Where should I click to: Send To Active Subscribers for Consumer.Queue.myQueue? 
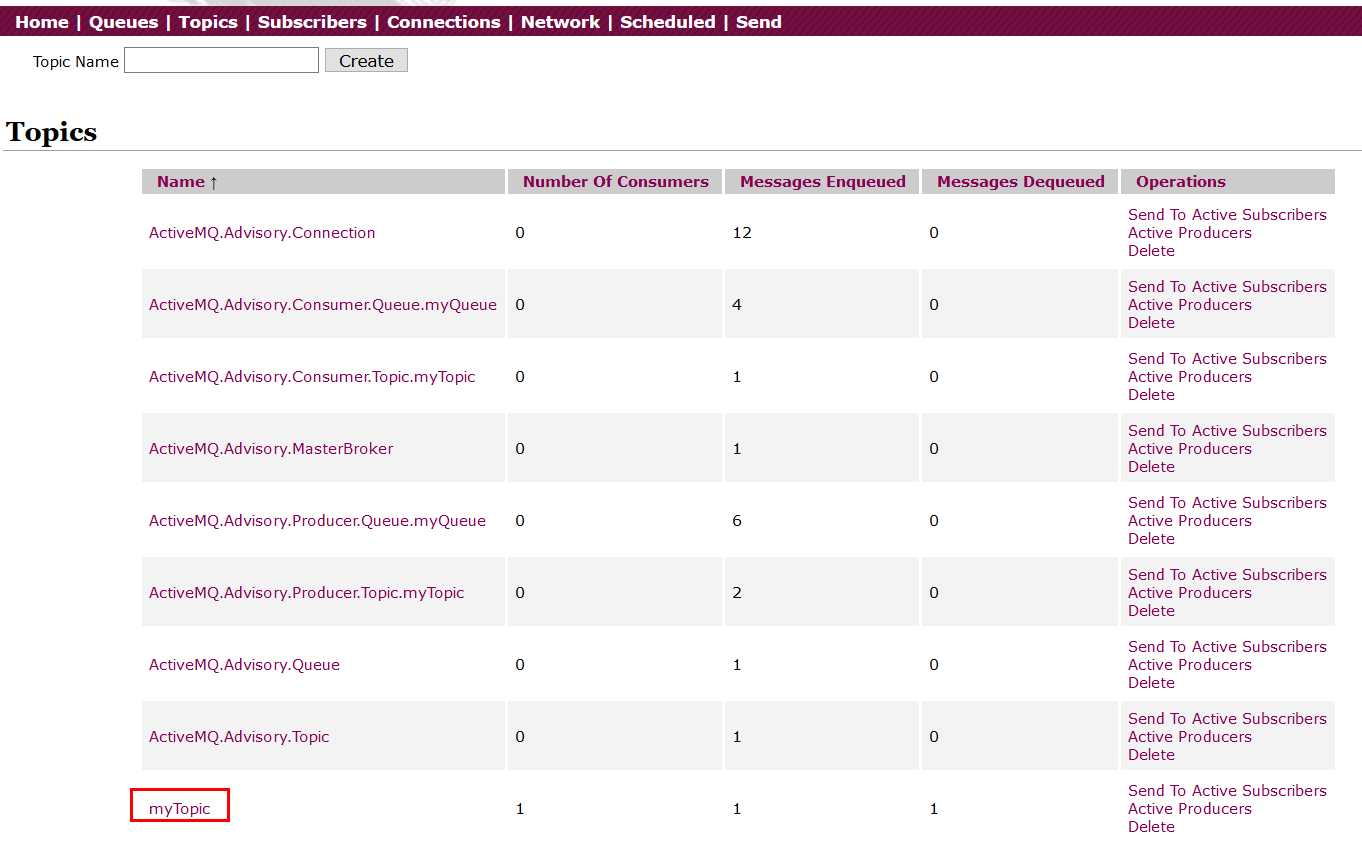(x=1227, y=287)
